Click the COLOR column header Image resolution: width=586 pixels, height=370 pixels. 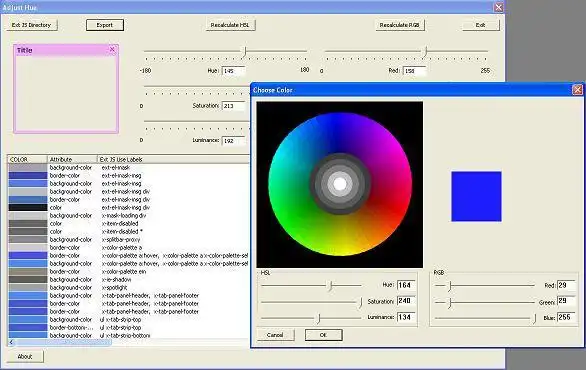(27, 160)
